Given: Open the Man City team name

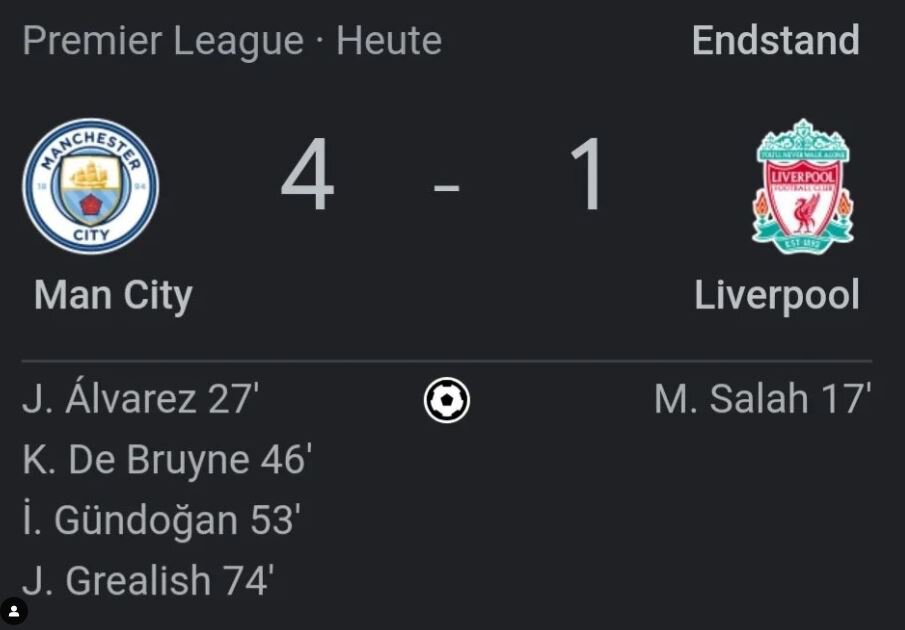Looking at the screenshot, I should pyautogui.click(x=113, y=295).
